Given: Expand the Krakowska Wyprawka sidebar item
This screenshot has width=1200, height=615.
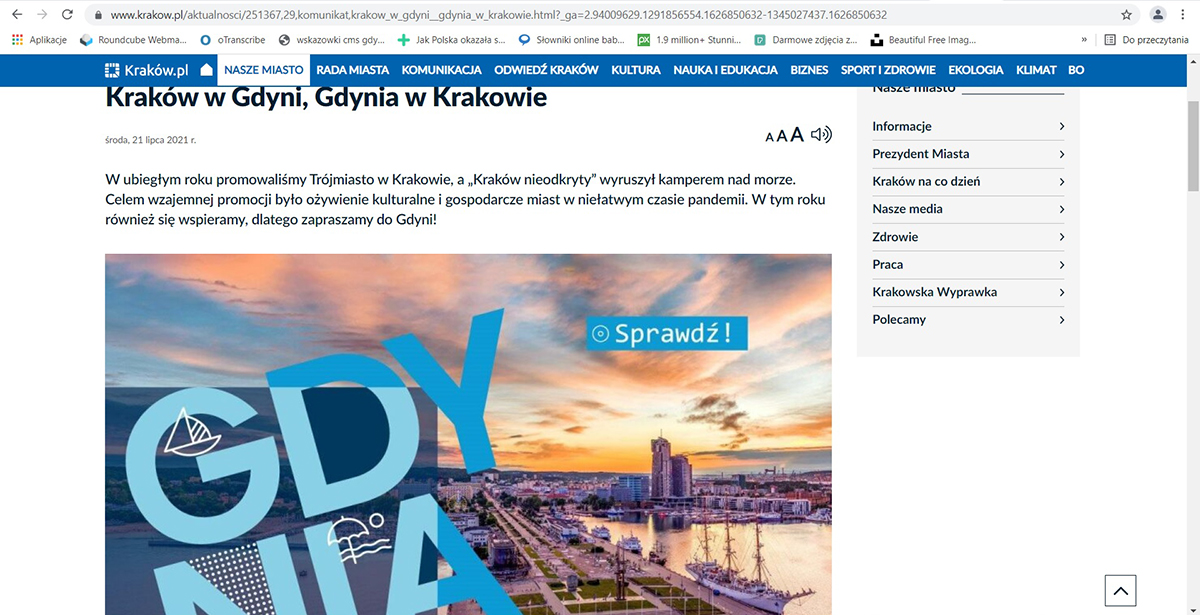Looking at the screenshot, I should click(x=967, y=292).
